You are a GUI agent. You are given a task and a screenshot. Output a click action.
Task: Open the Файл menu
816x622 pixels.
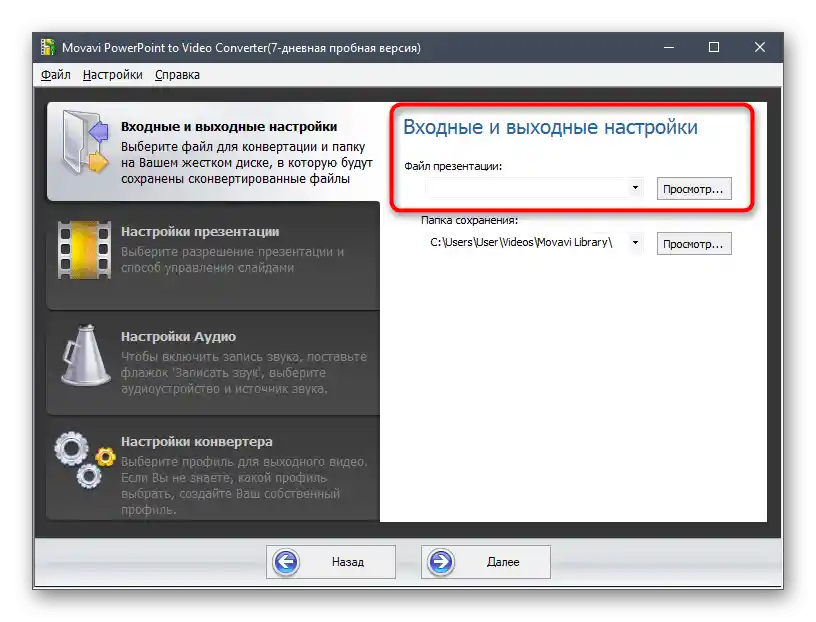[56, 75]
